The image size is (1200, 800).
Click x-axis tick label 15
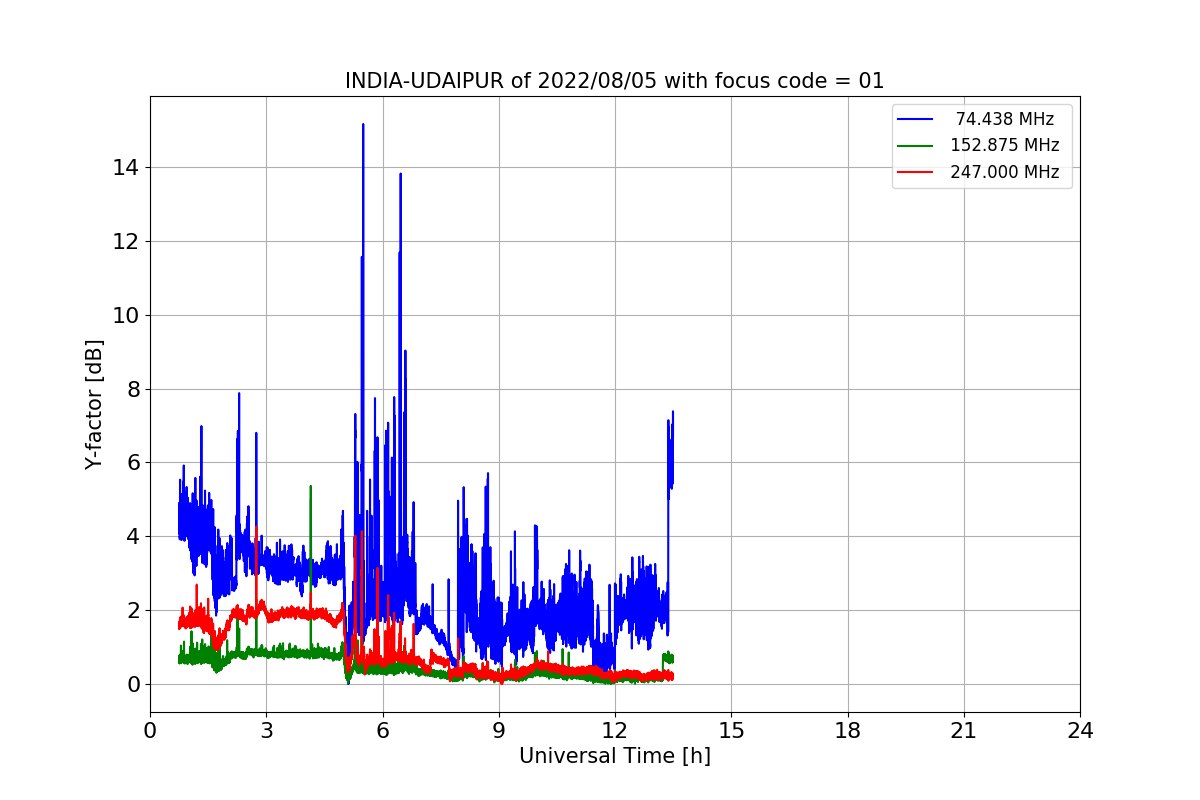[731, 731]
